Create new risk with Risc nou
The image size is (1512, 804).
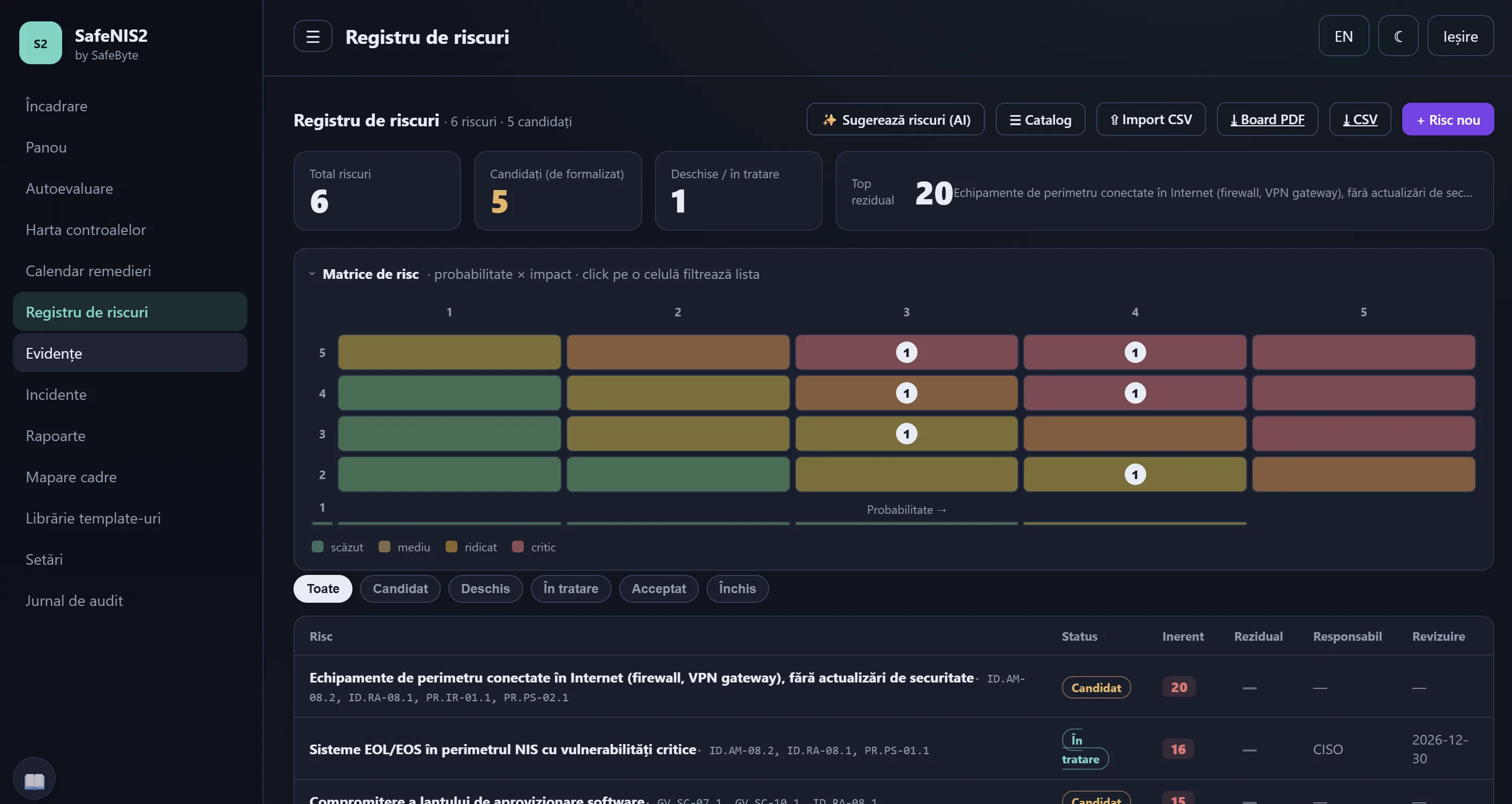pyautogui.click(x=1447, y=119)
